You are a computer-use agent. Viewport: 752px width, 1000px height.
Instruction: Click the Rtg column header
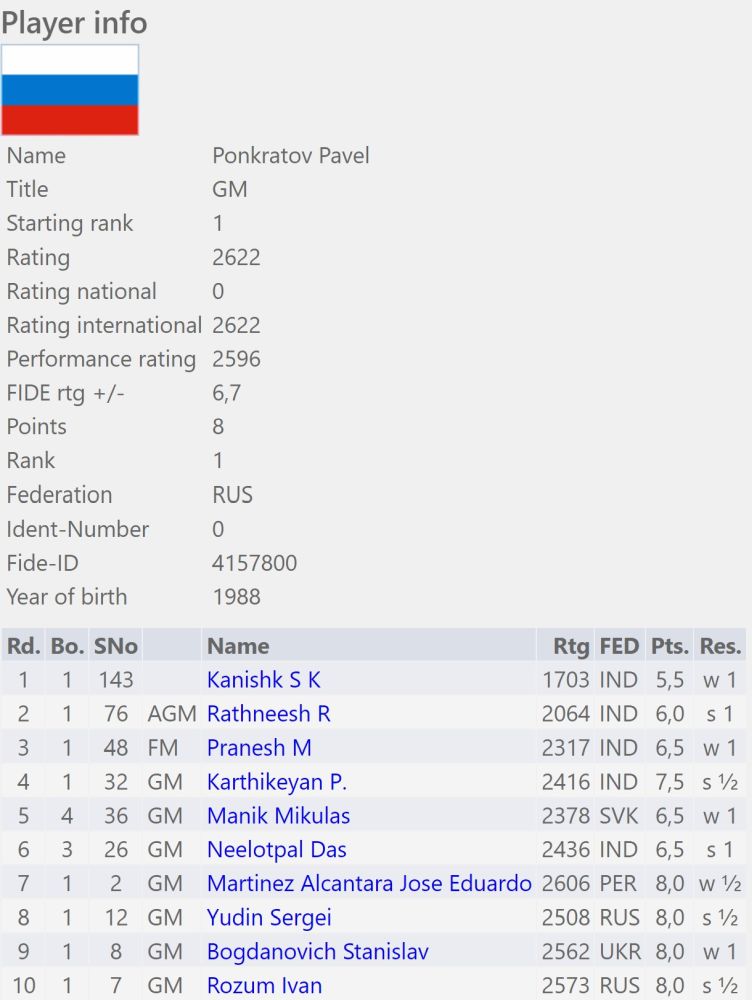571,646
